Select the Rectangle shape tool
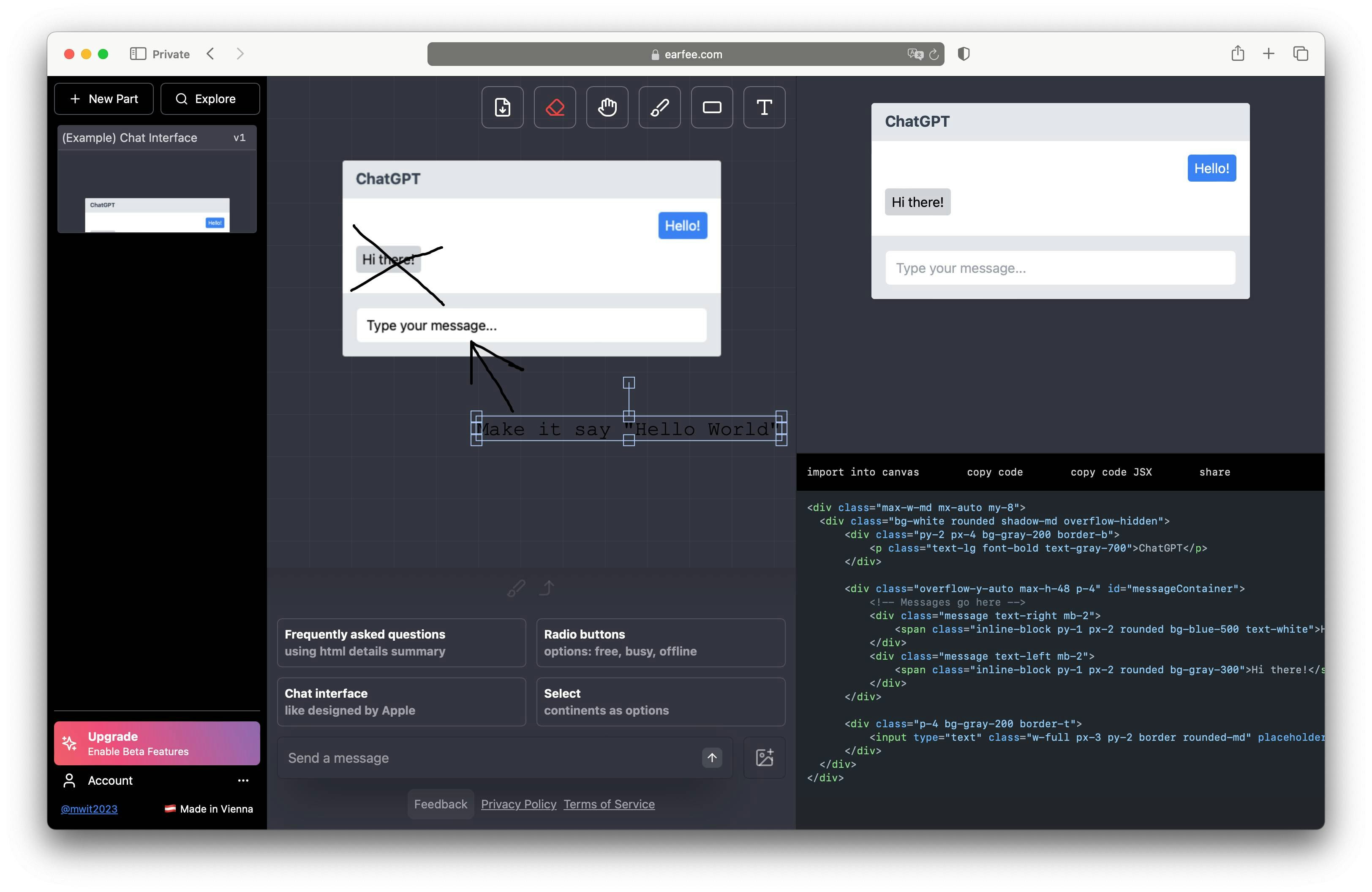Viewport: 1372px width, 892px height. (711, 107)
